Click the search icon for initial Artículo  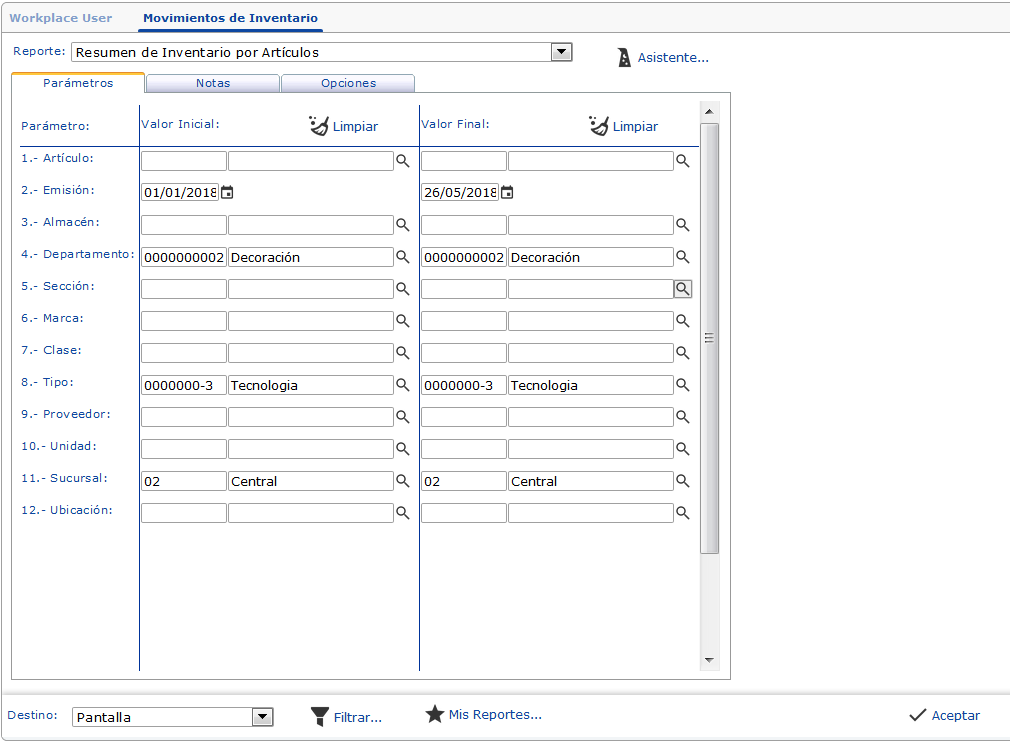click(x=403, y=161)
